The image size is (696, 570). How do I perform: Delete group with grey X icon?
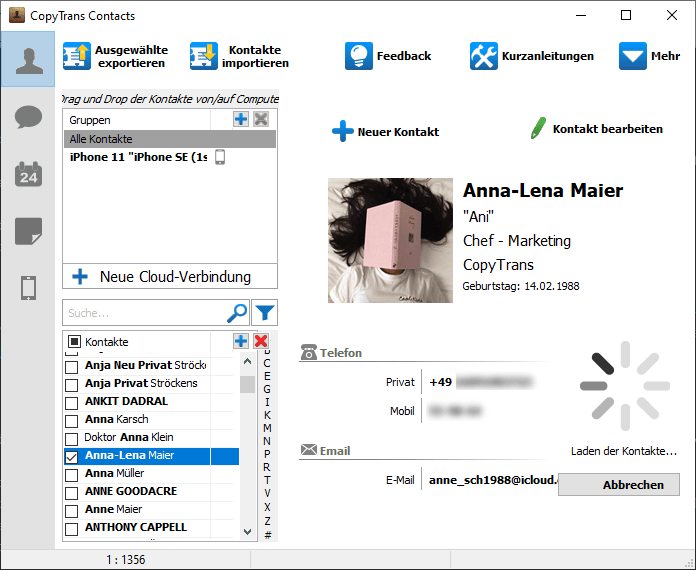point(261,119)
